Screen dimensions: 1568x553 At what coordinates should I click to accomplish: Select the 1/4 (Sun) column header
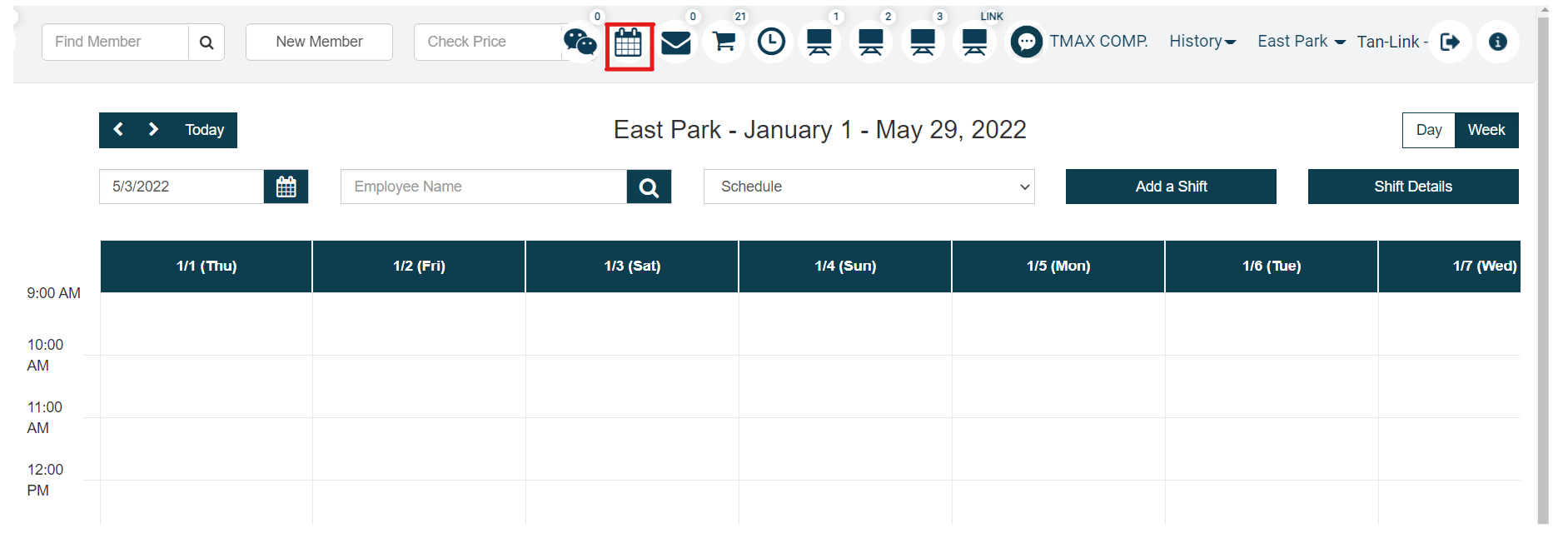click(x=845, y=267)
